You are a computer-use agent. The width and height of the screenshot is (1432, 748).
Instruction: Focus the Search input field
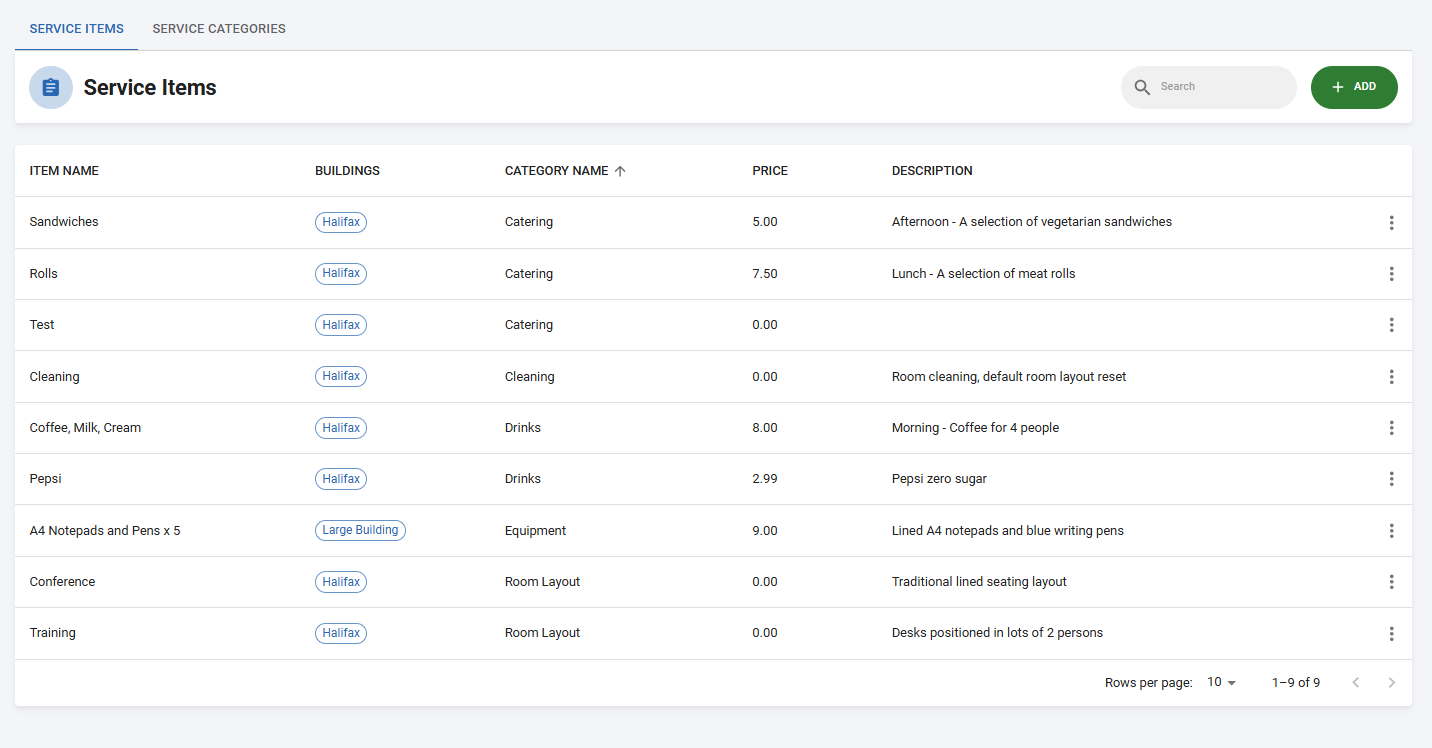pyautogui.click(x=1222, y=87)
